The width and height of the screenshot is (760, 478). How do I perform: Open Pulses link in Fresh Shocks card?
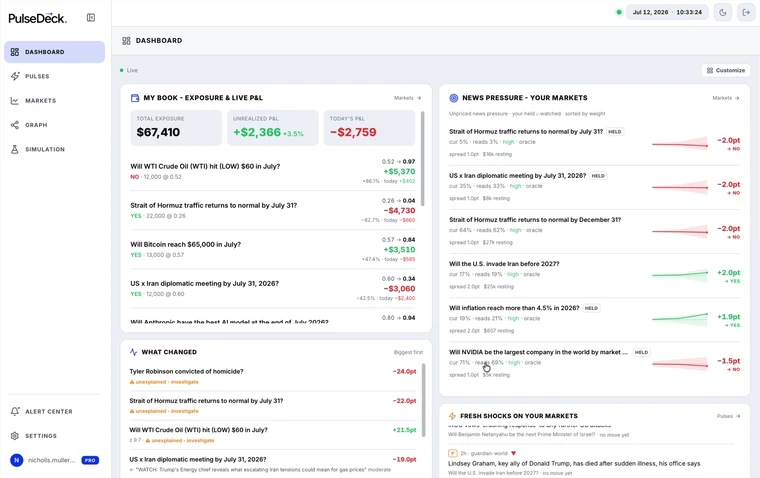coord(728,416)
